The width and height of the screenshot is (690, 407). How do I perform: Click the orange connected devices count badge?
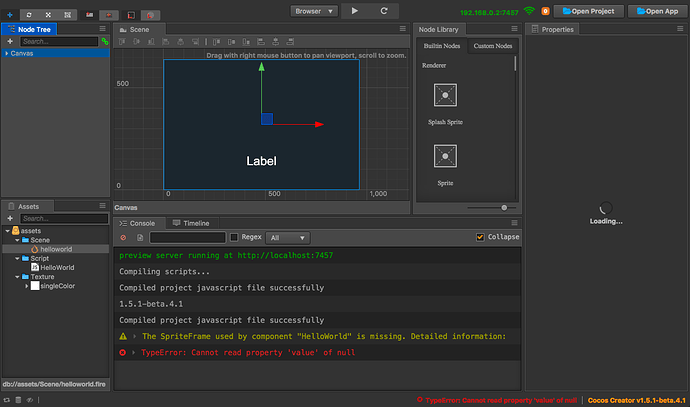point(545,11)
